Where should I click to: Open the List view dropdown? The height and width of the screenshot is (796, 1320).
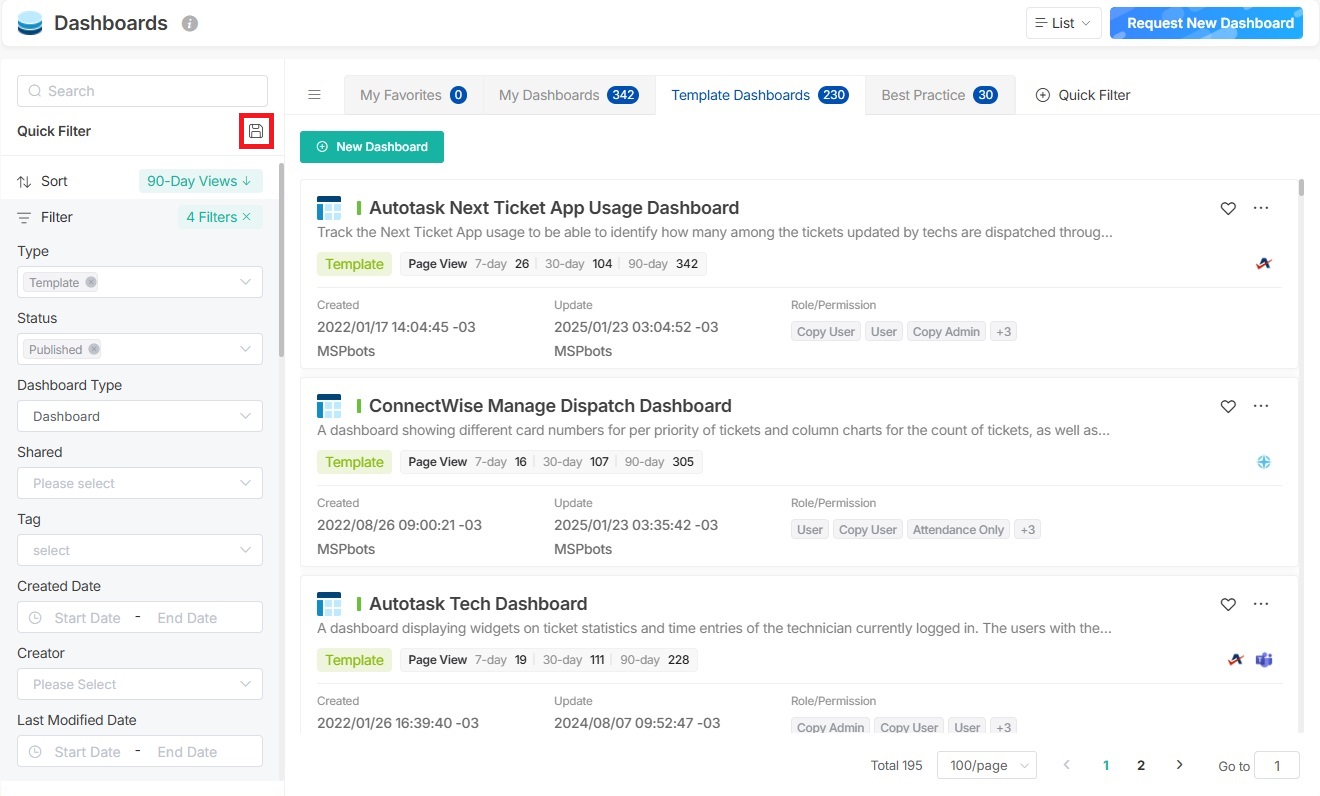[1063, 23]
